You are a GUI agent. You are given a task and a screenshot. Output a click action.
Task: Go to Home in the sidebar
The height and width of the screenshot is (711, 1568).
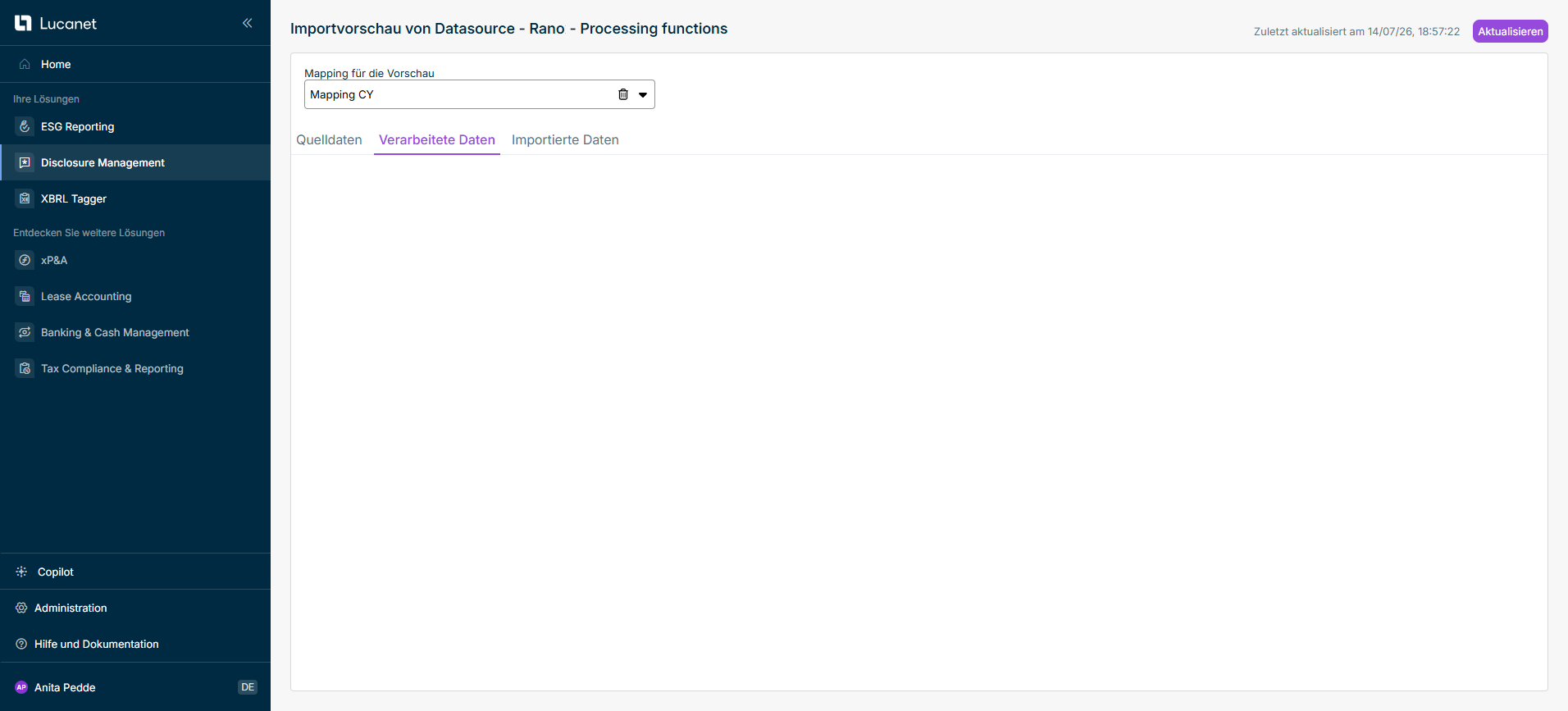pos(135,64)
